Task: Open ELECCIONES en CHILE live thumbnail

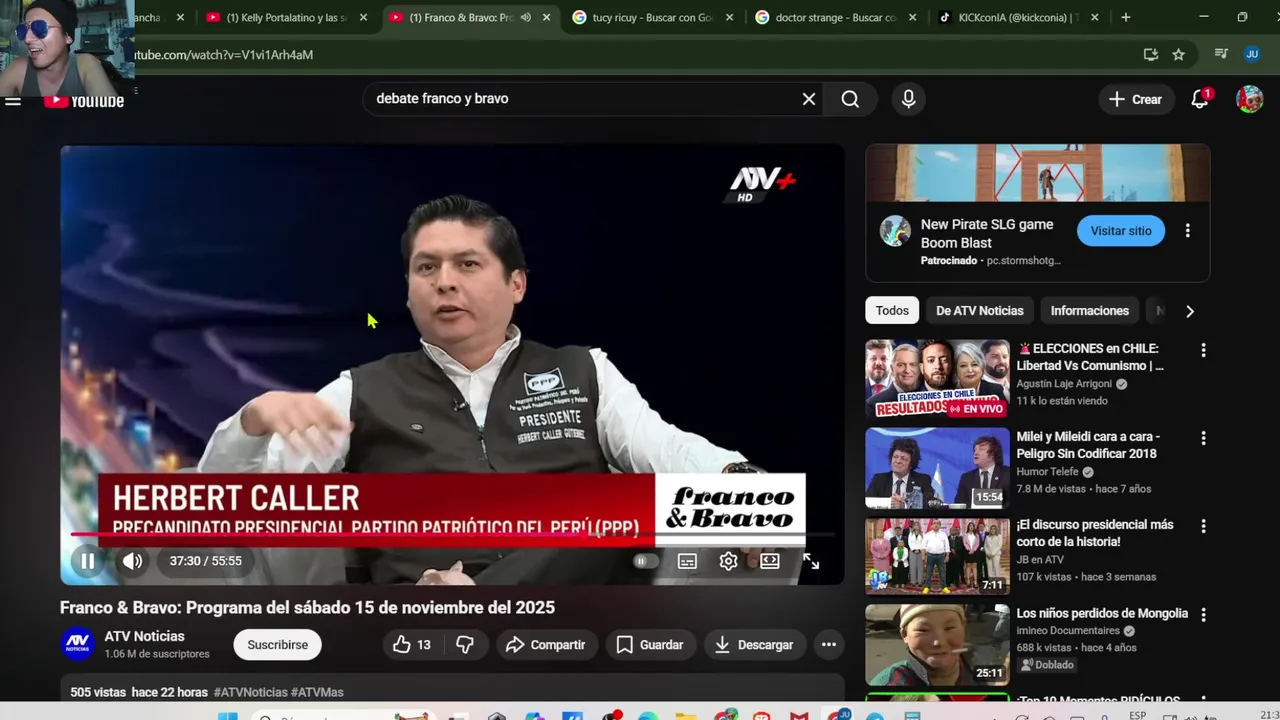Action: coord(937,380)
